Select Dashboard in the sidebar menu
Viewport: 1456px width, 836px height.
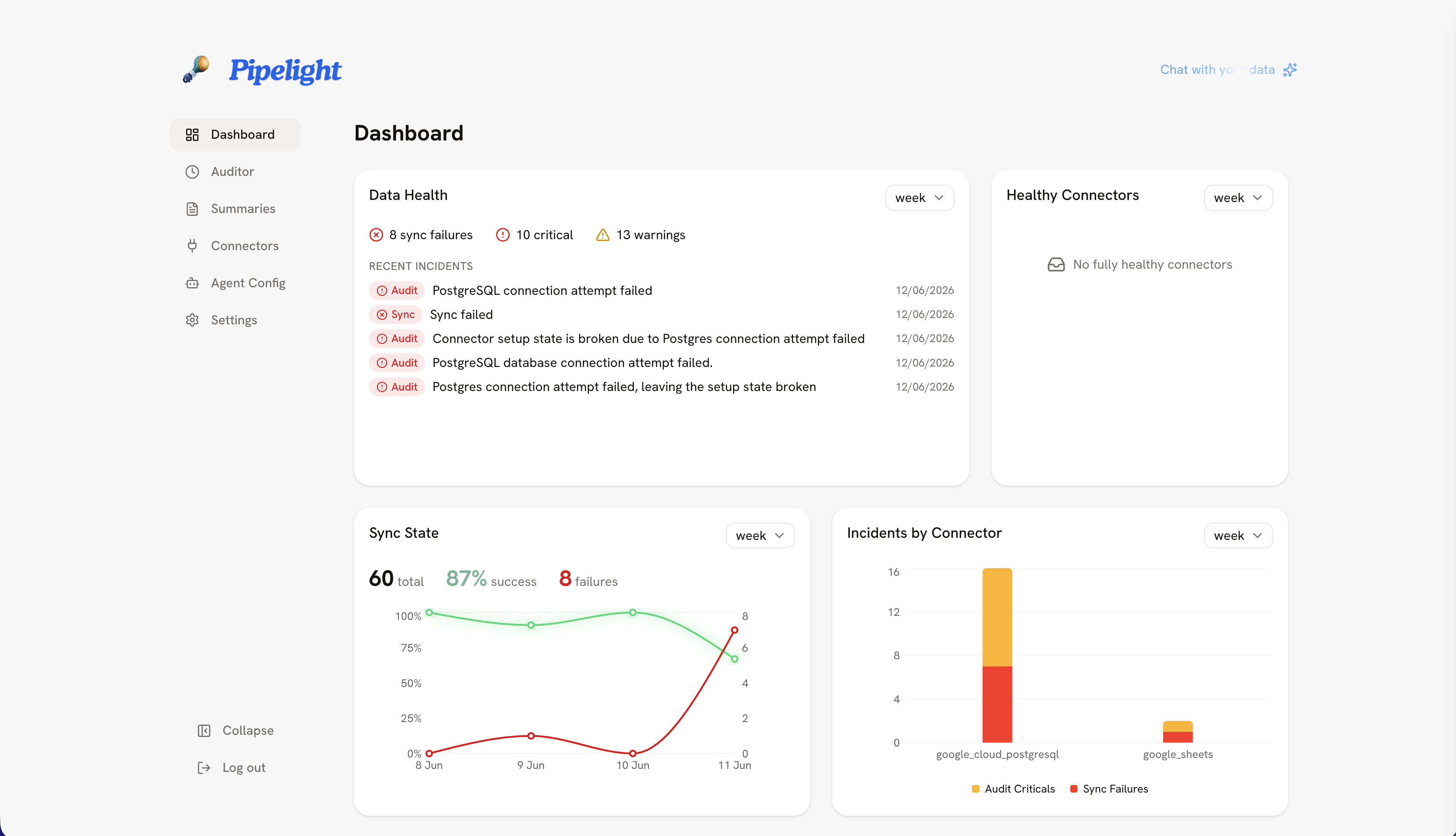235,135
